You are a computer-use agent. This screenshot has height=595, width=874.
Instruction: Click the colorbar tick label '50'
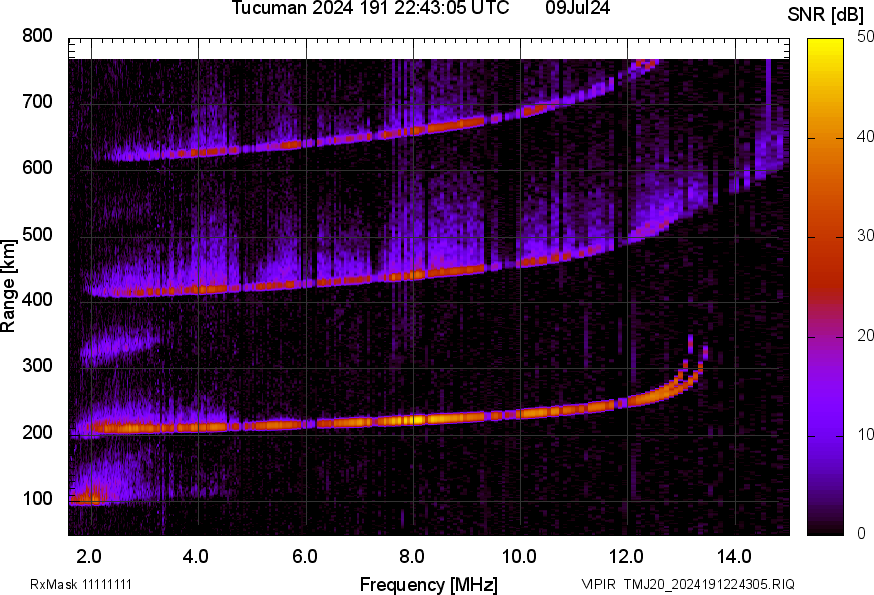pos(865,37)
